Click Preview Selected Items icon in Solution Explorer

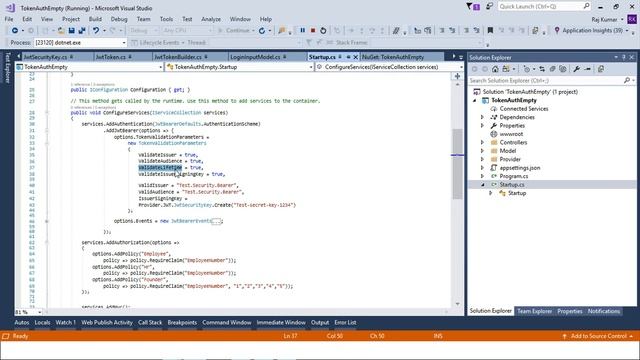[587, 69]
